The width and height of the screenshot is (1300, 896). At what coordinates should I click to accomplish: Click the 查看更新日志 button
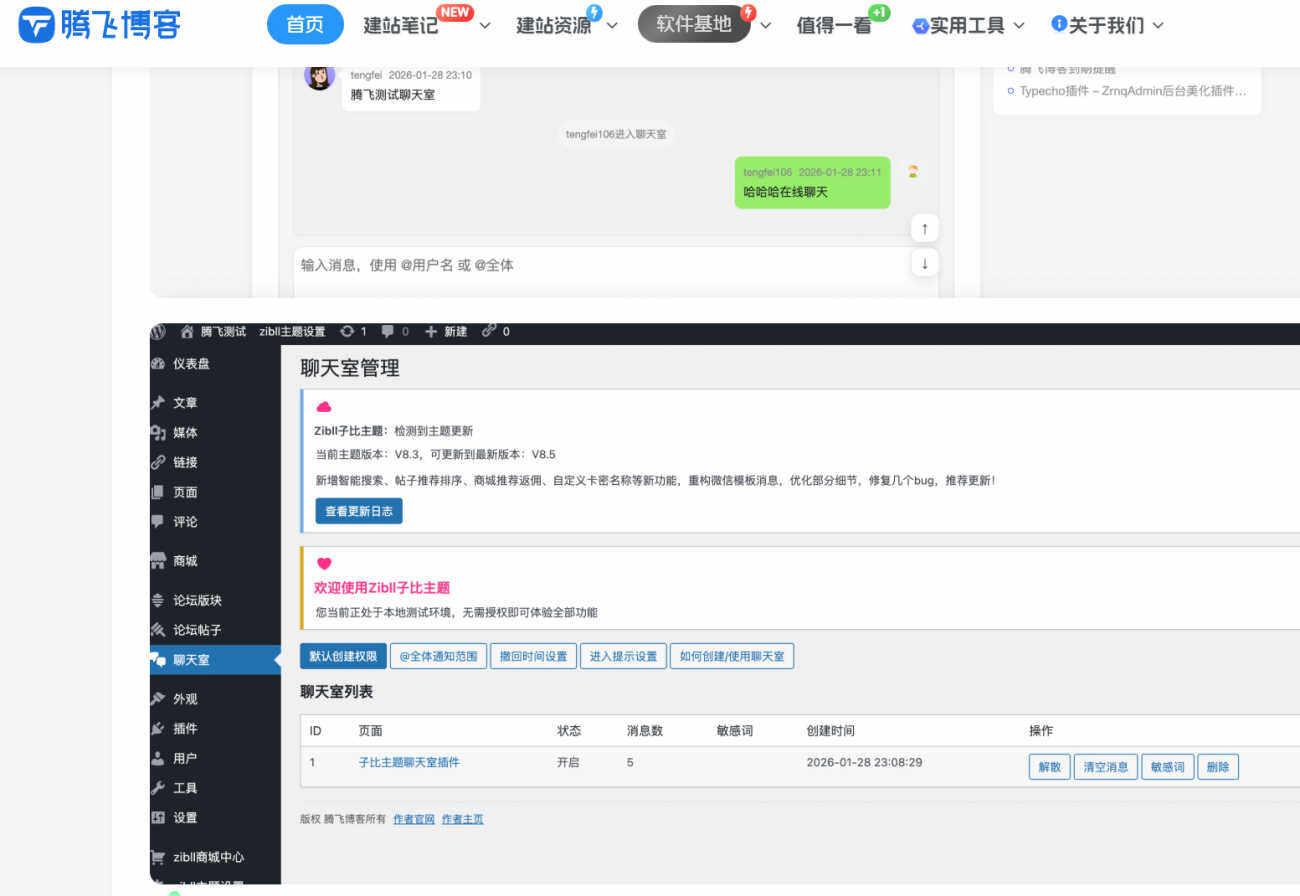(x=359, y=511)
